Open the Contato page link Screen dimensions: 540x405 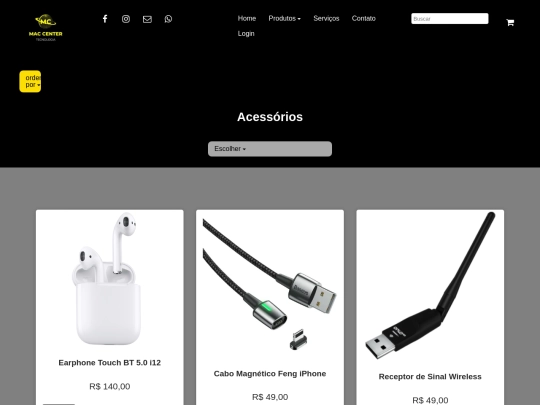tap(363, 18)
